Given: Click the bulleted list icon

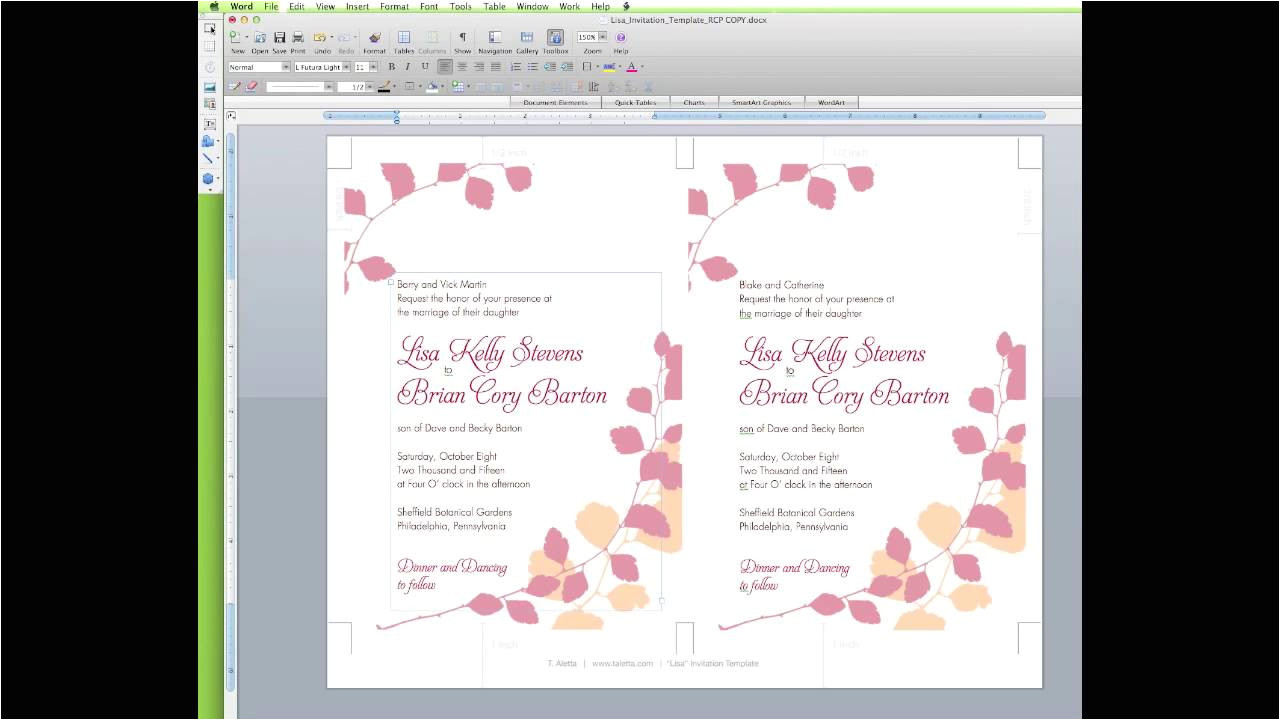Looking at the screenshot, I should click(x=533, y=67).
